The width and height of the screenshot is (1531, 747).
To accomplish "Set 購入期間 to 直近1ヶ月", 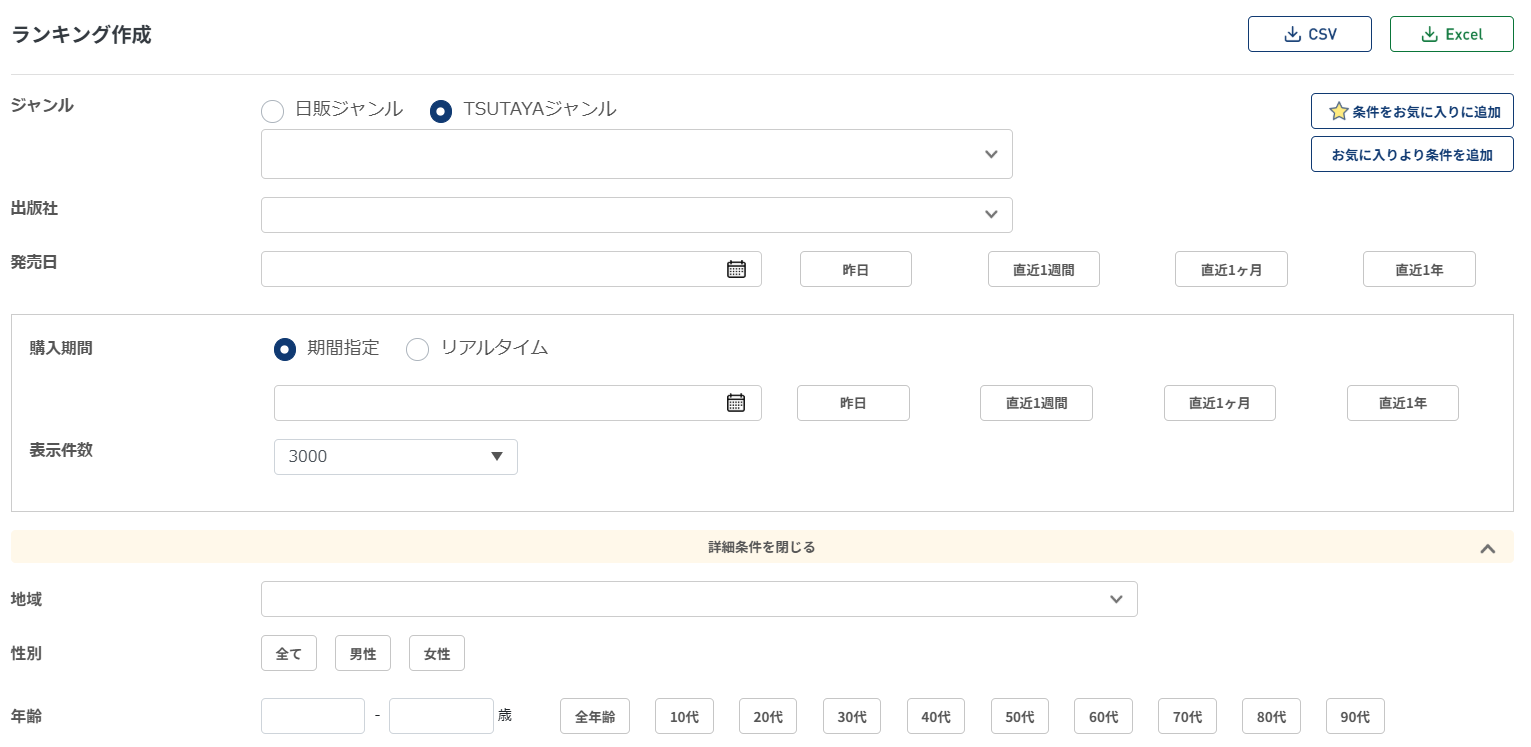I will pyautogui.click(x=1219, y=403).
